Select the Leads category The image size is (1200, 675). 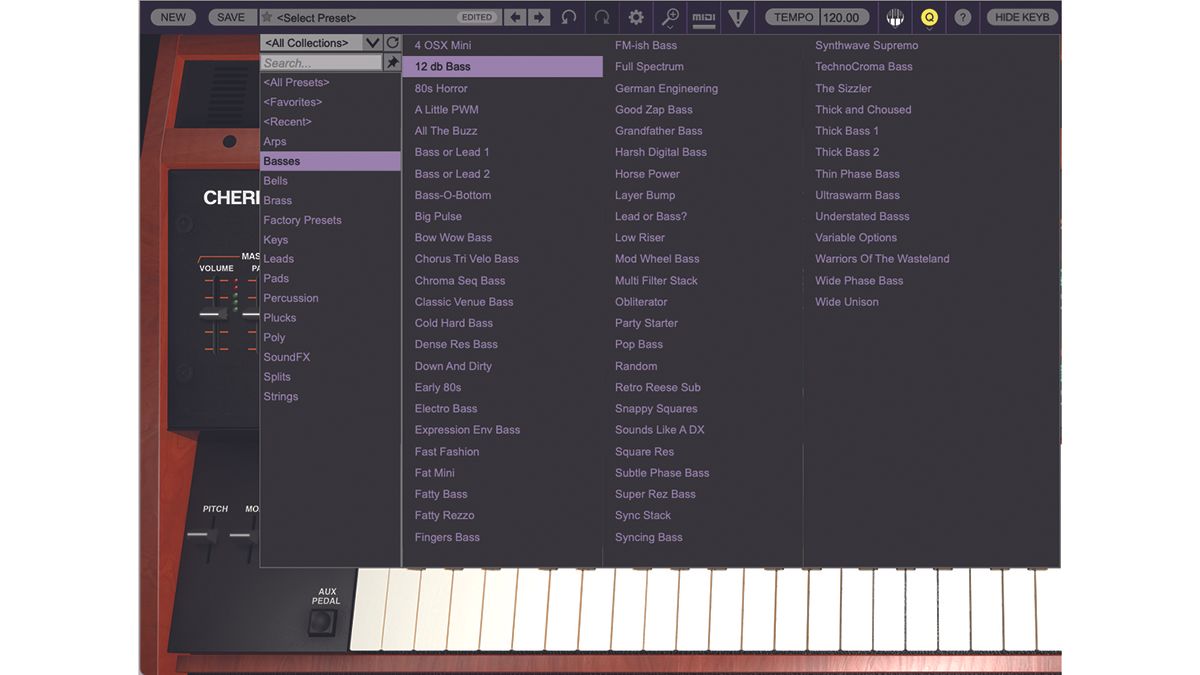278,259
